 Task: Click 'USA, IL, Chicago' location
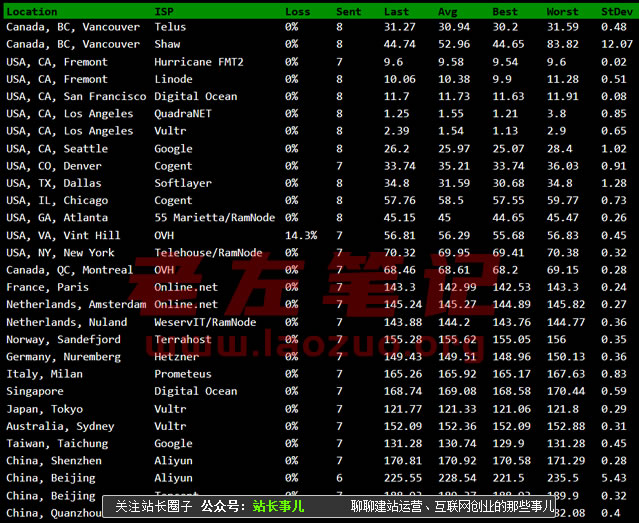pos(57,200)
